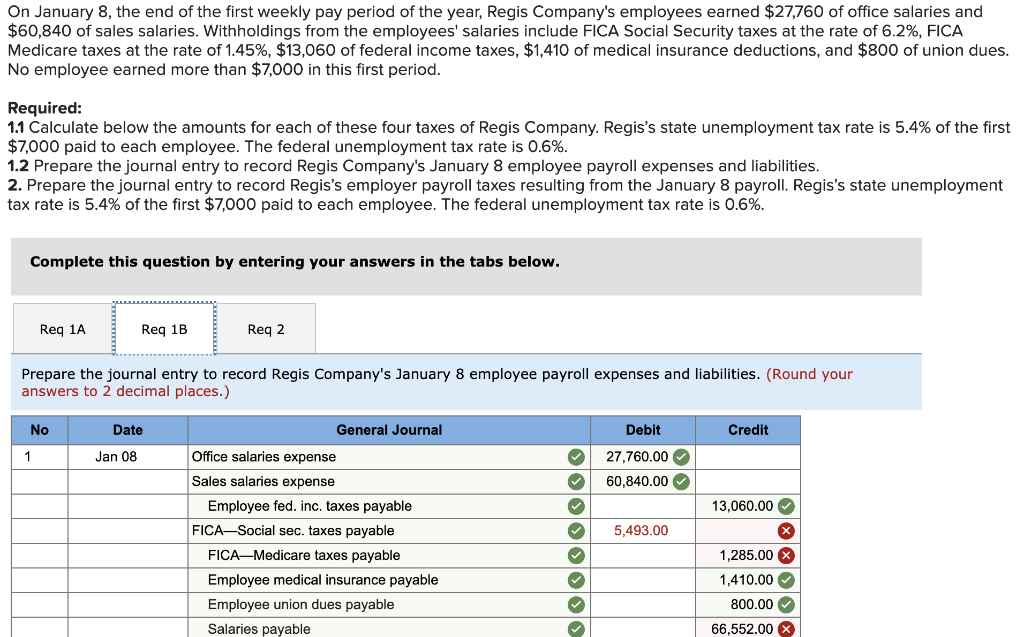Click the Jan 08 date cell

click(128, 457)
